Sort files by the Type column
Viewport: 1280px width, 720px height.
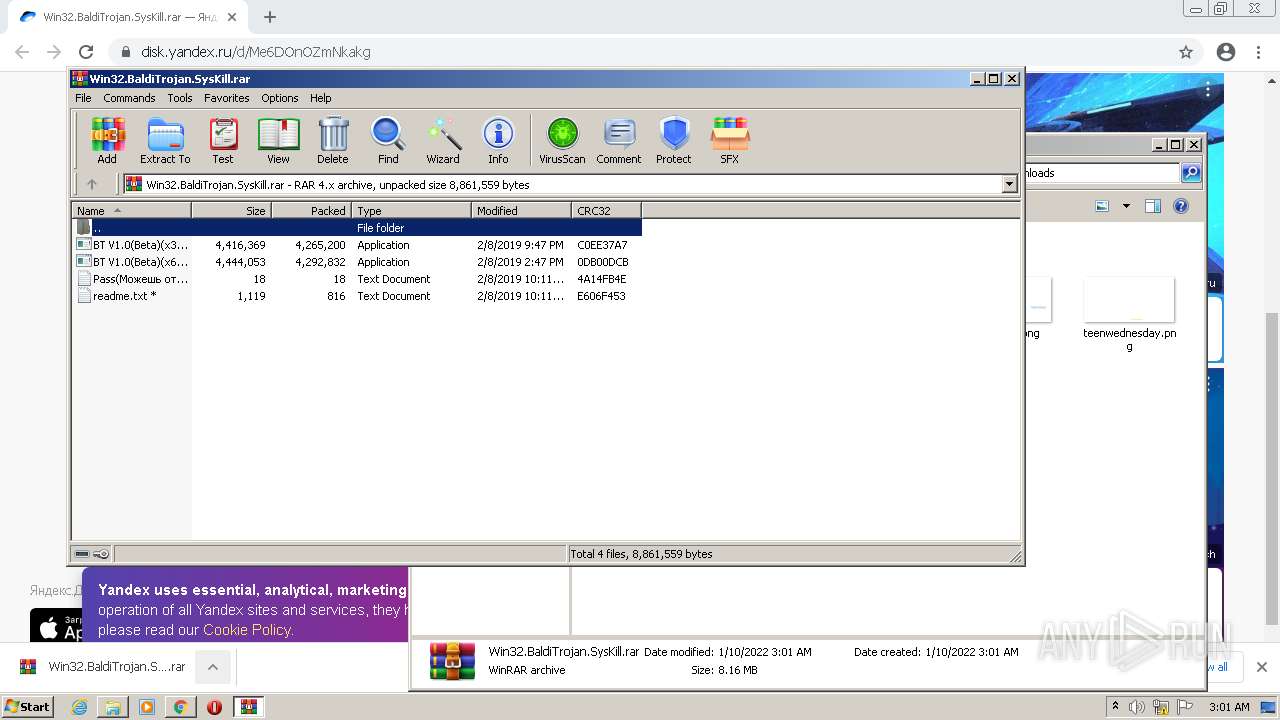pyautogui.click(x=411, y=211)
